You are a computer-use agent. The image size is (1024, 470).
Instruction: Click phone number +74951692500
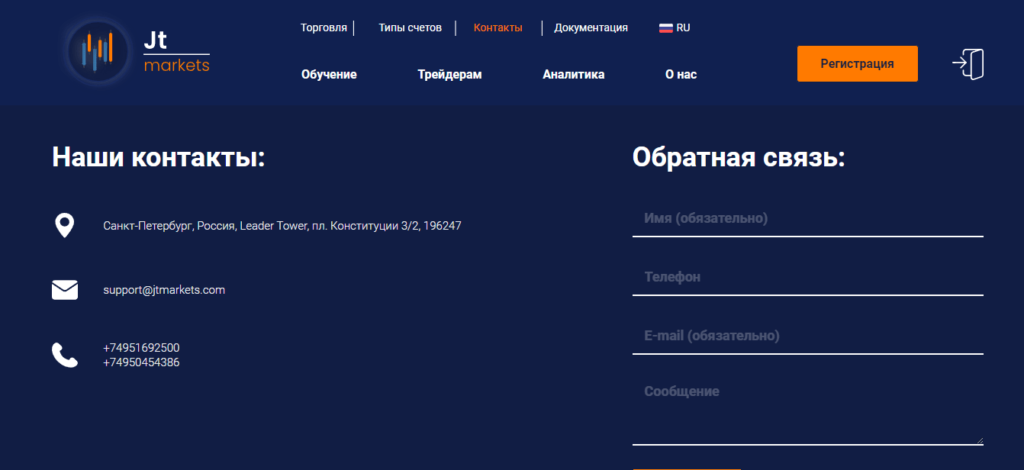(141, 348)
